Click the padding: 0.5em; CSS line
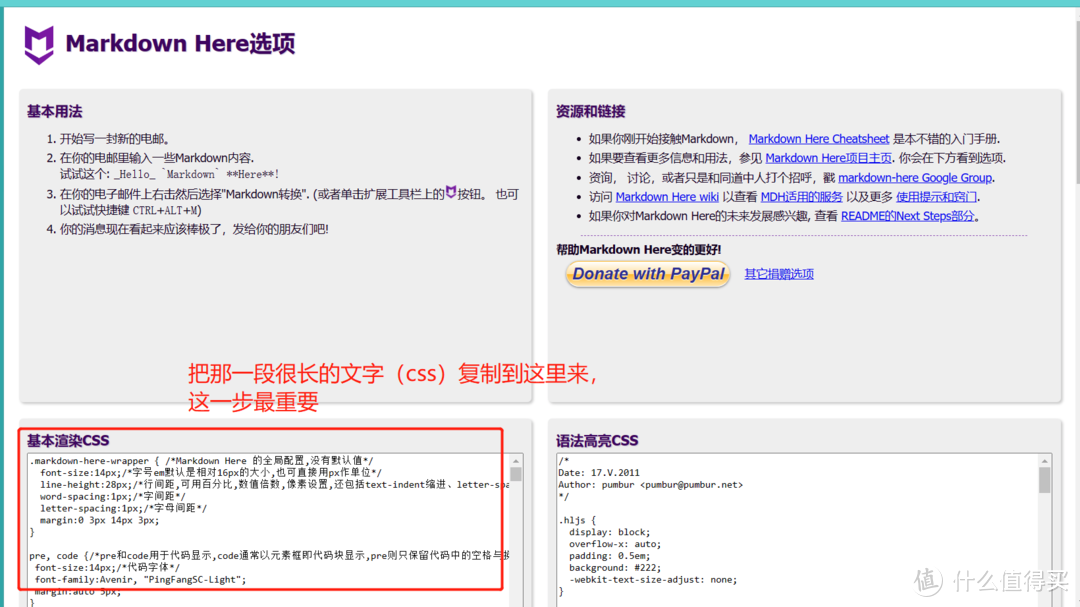1080x607 pixels. [x=609, y=555]
